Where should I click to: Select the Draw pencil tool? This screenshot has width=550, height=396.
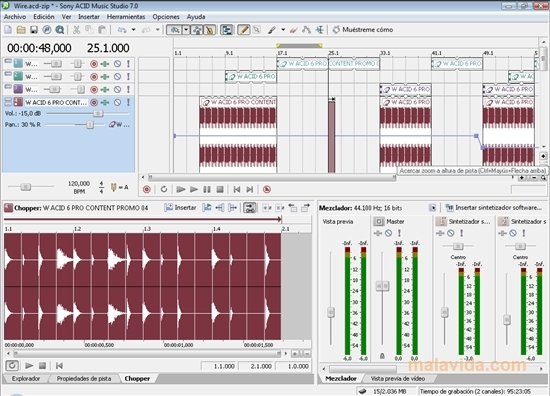(244, 30)
